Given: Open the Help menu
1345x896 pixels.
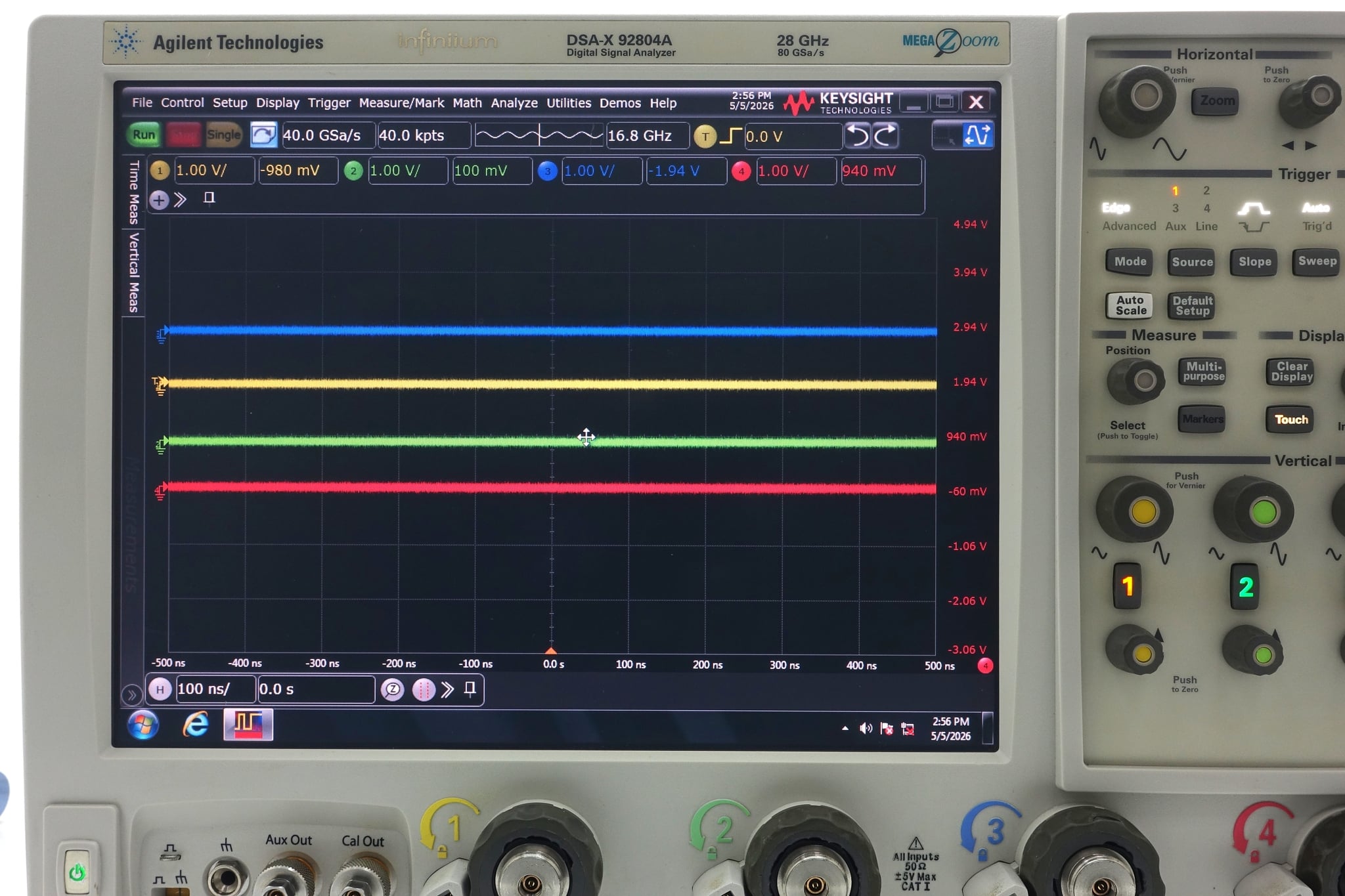Looking at the screenshot, I should (x=663, y=102).
